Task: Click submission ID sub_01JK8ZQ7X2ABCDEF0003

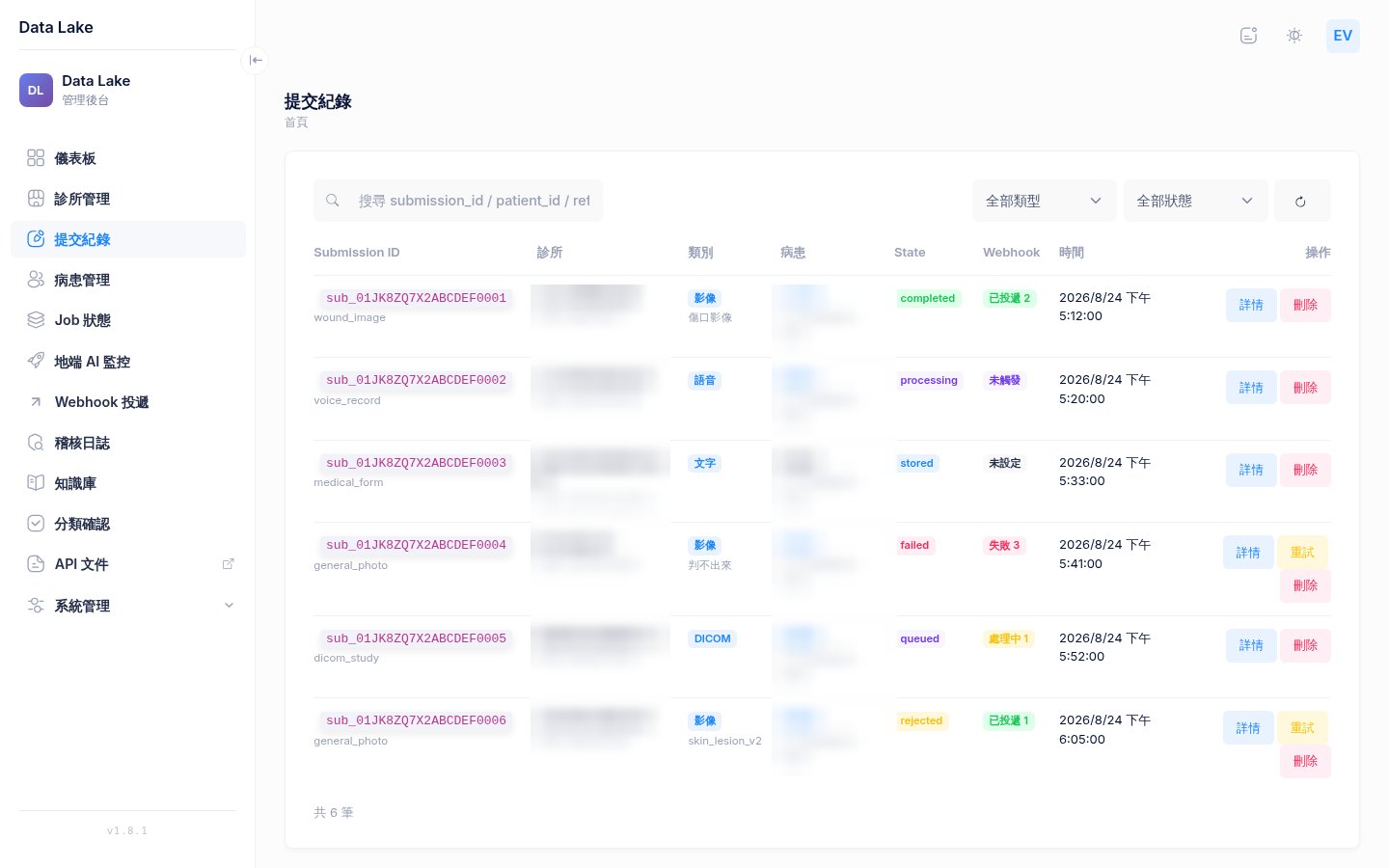Action: [x=416, y=463]
